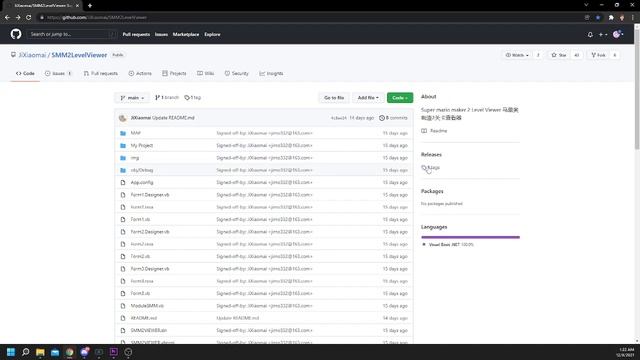Open the plus create-new menu

[x=603, y=35]
